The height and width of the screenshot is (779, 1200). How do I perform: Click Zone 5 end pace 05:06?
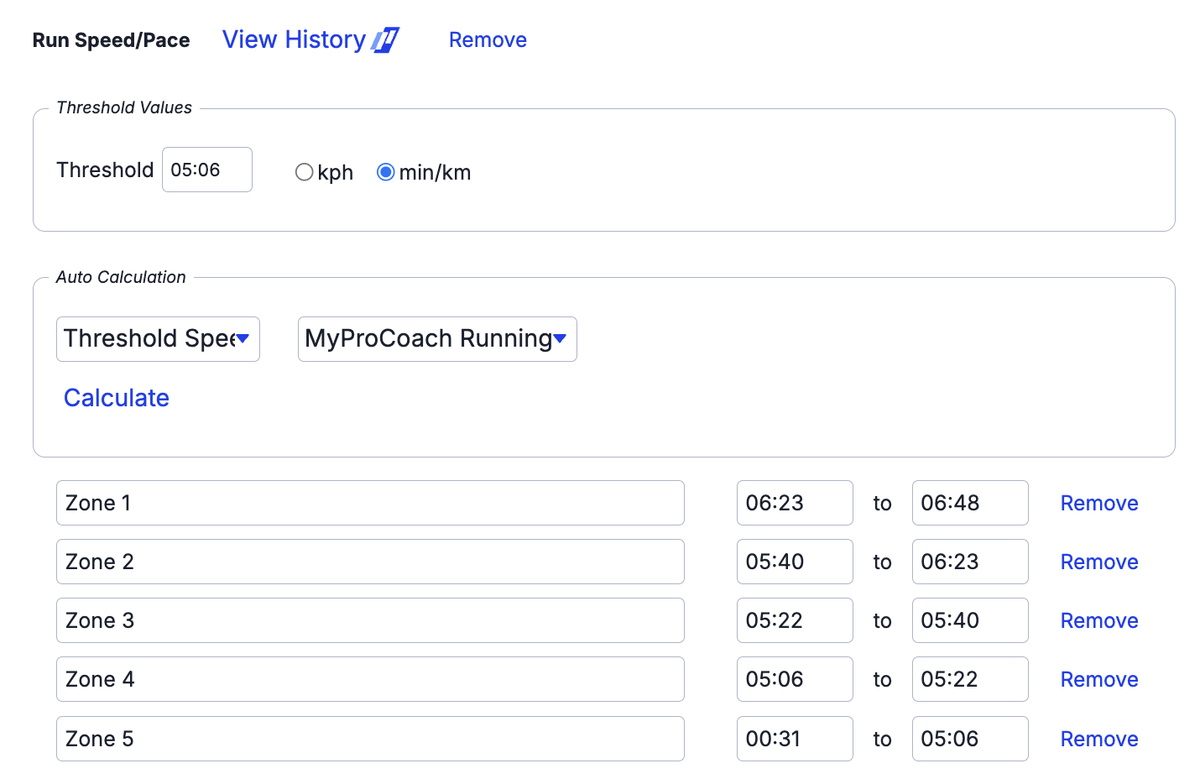tap(970, 739)
